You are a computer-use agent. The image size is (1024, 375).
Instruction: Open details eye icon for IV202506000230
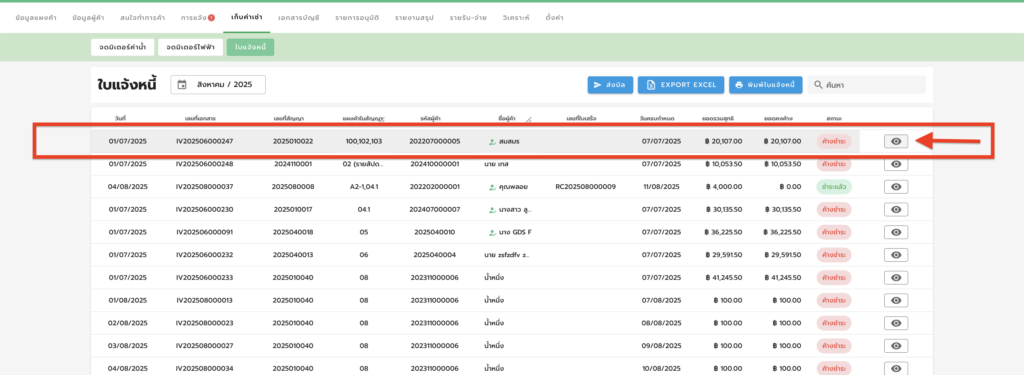[x=896, y=210]
